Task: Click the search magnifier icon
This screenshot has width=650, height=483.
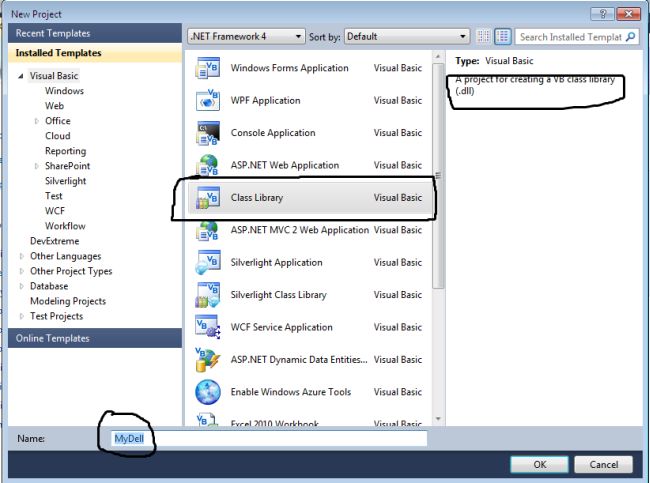Action: click(631, 37)
